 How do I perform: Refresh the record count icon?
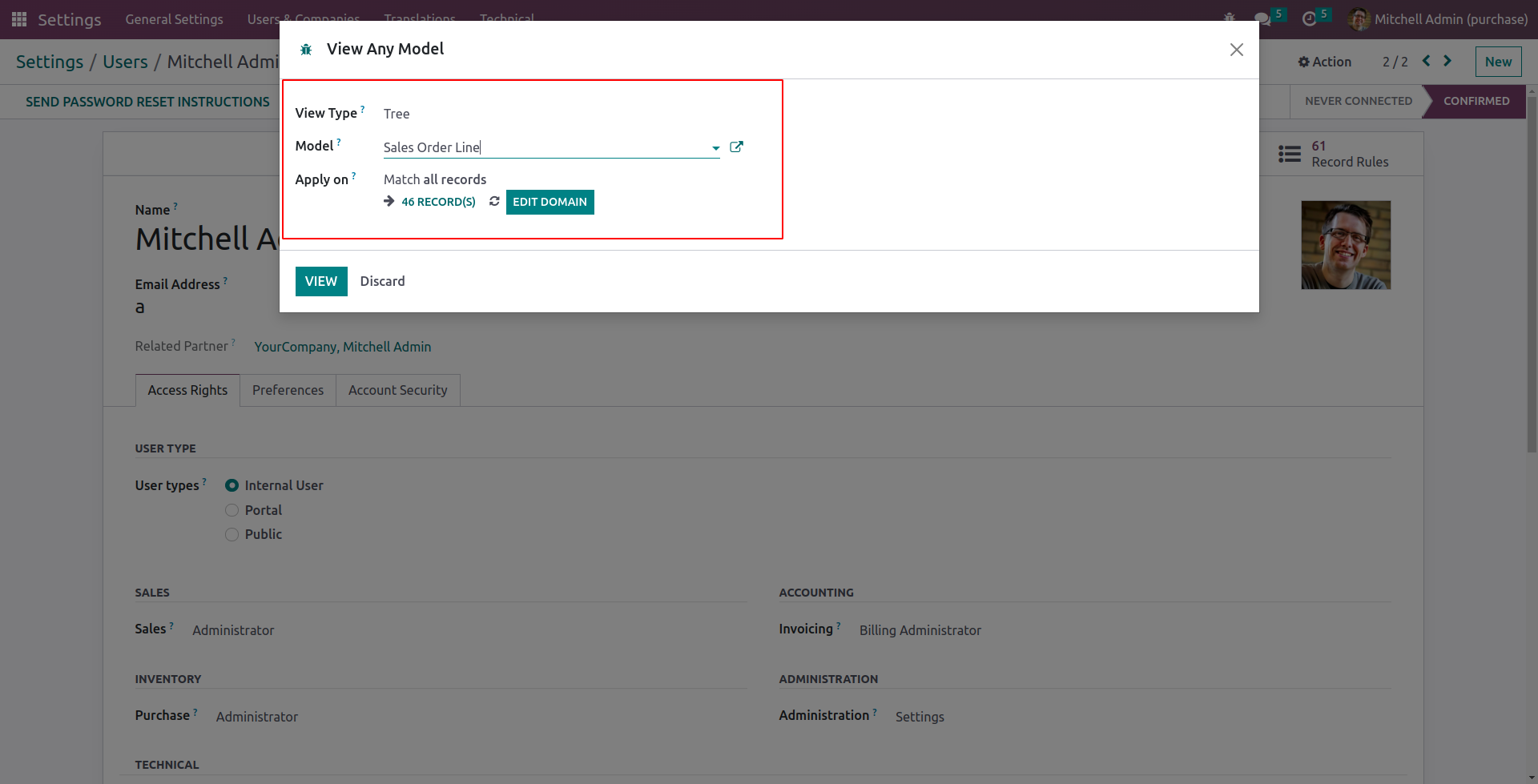494,201
